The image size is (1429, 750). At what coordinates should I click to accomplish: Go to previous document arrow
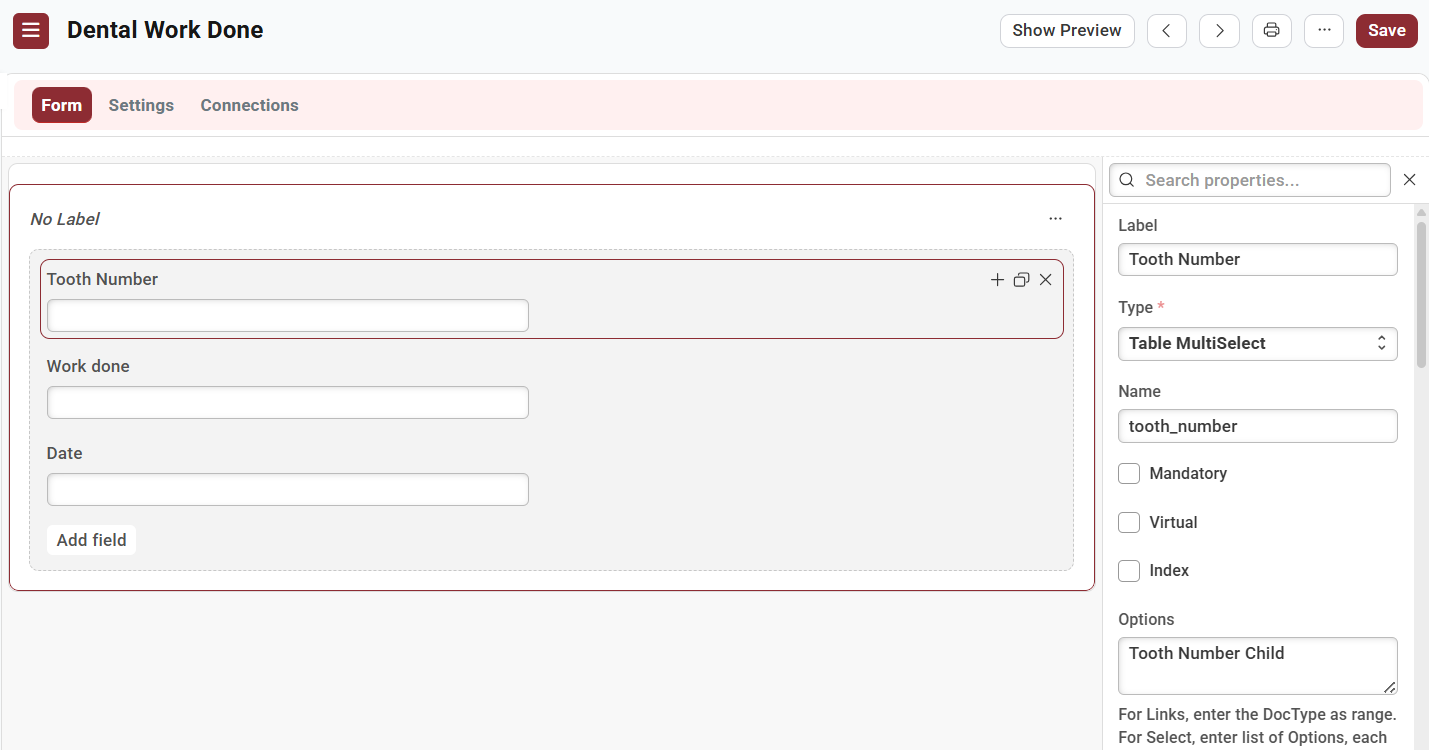1166,30
